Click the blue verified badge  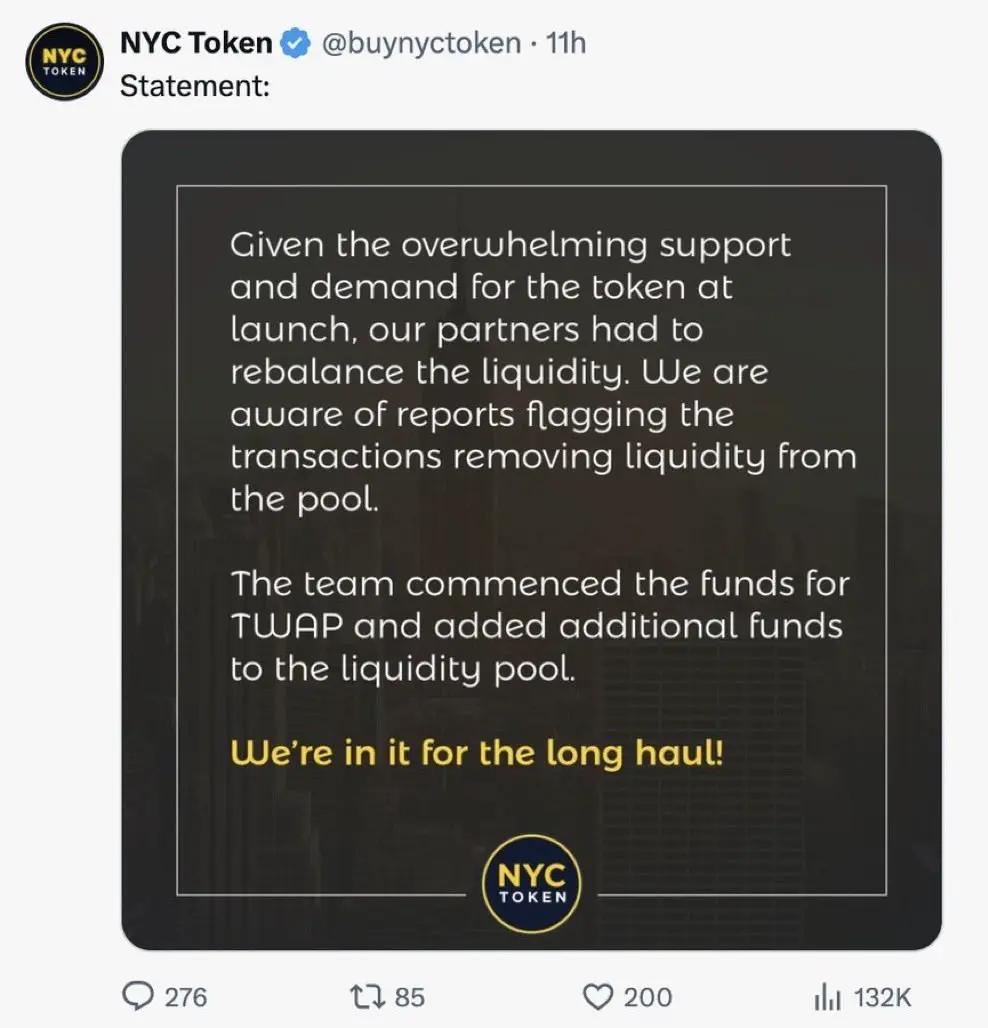[296, 43]
